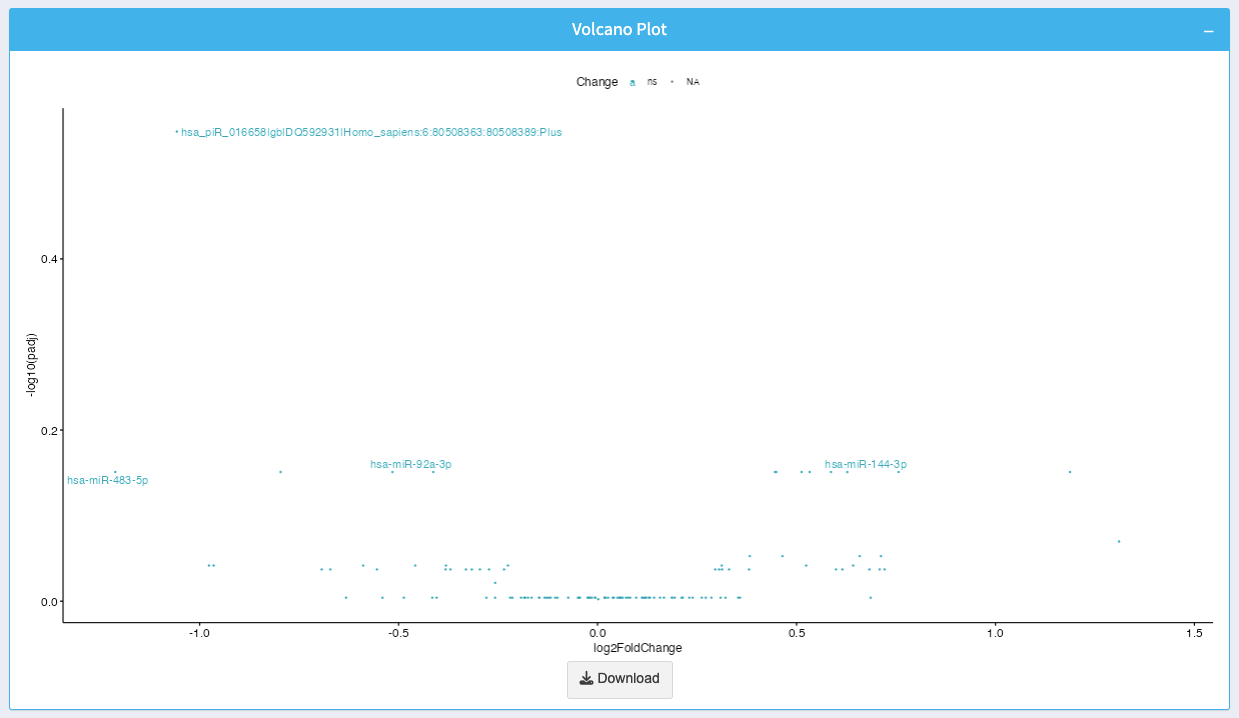Click the -log10(padj) axis title
Viewport: 1239px width, 718px height.
tap(33, 365)
